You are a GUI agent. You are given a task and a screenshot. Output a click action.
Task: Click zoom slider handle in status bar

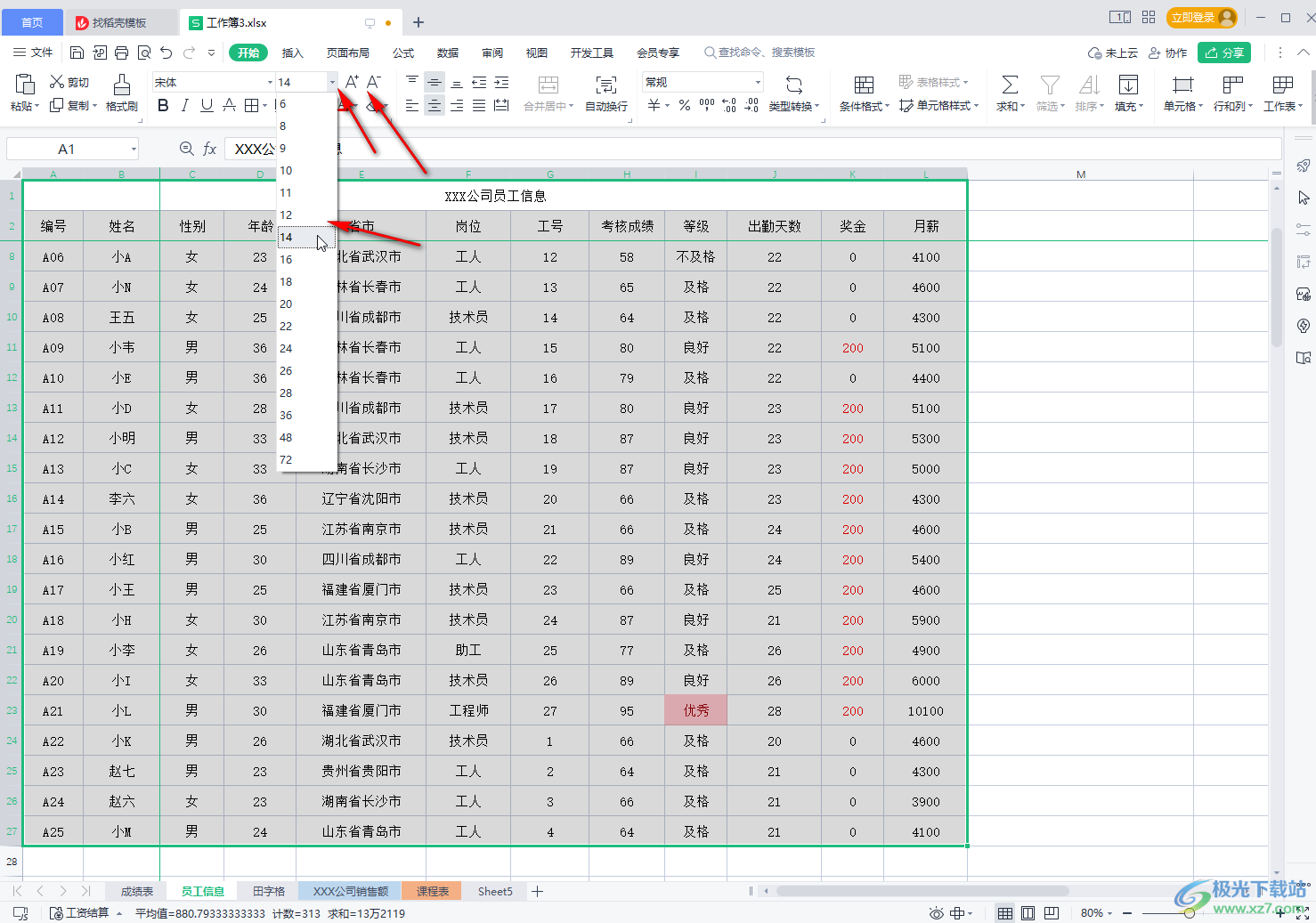(1190, 913)
